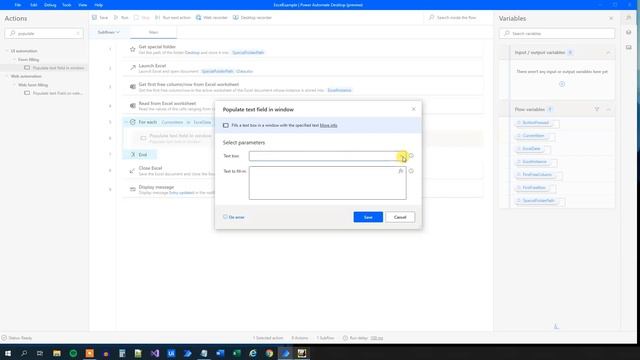640x360 pixels.
Task: Collapse the Flow variables section
Action: click(x=608, y=109)
